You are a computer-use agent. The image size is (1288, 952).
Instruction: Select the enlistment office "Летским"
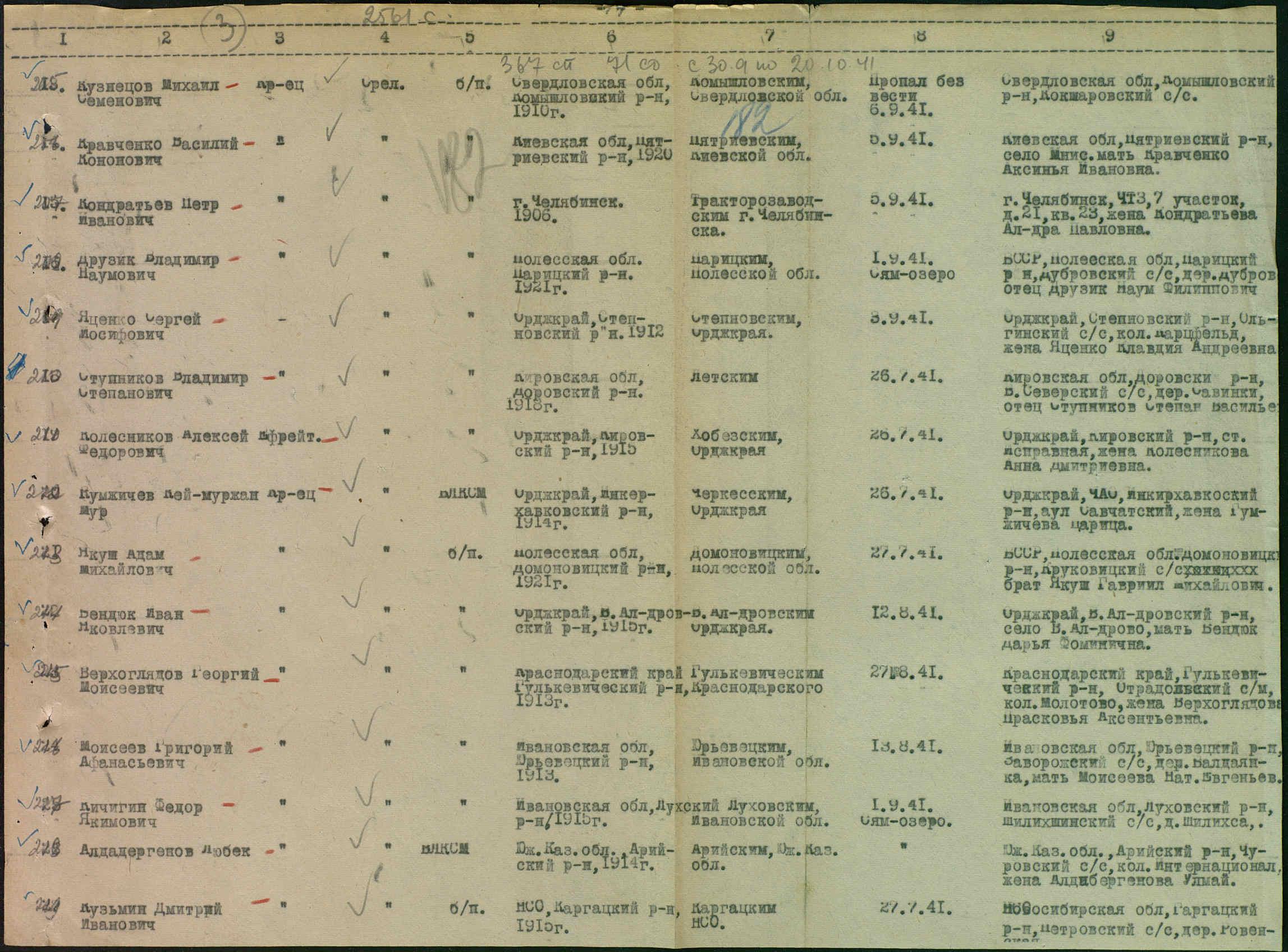point(723,377)
